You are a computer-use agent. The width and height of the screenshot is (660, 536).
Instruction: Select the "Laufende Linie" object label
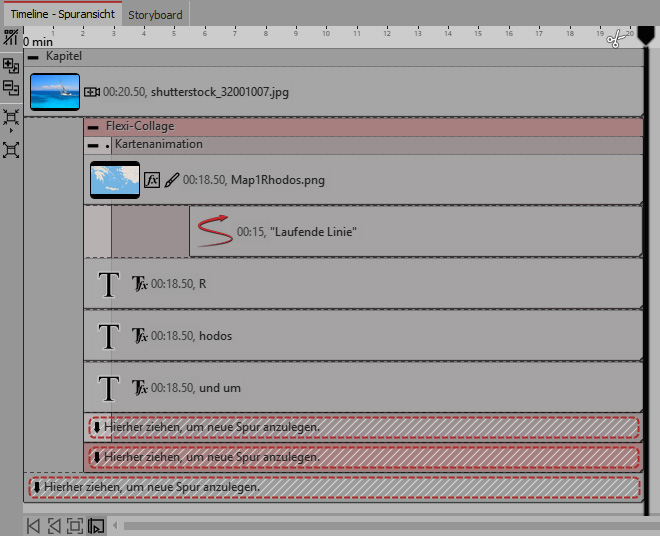[314, 232]
